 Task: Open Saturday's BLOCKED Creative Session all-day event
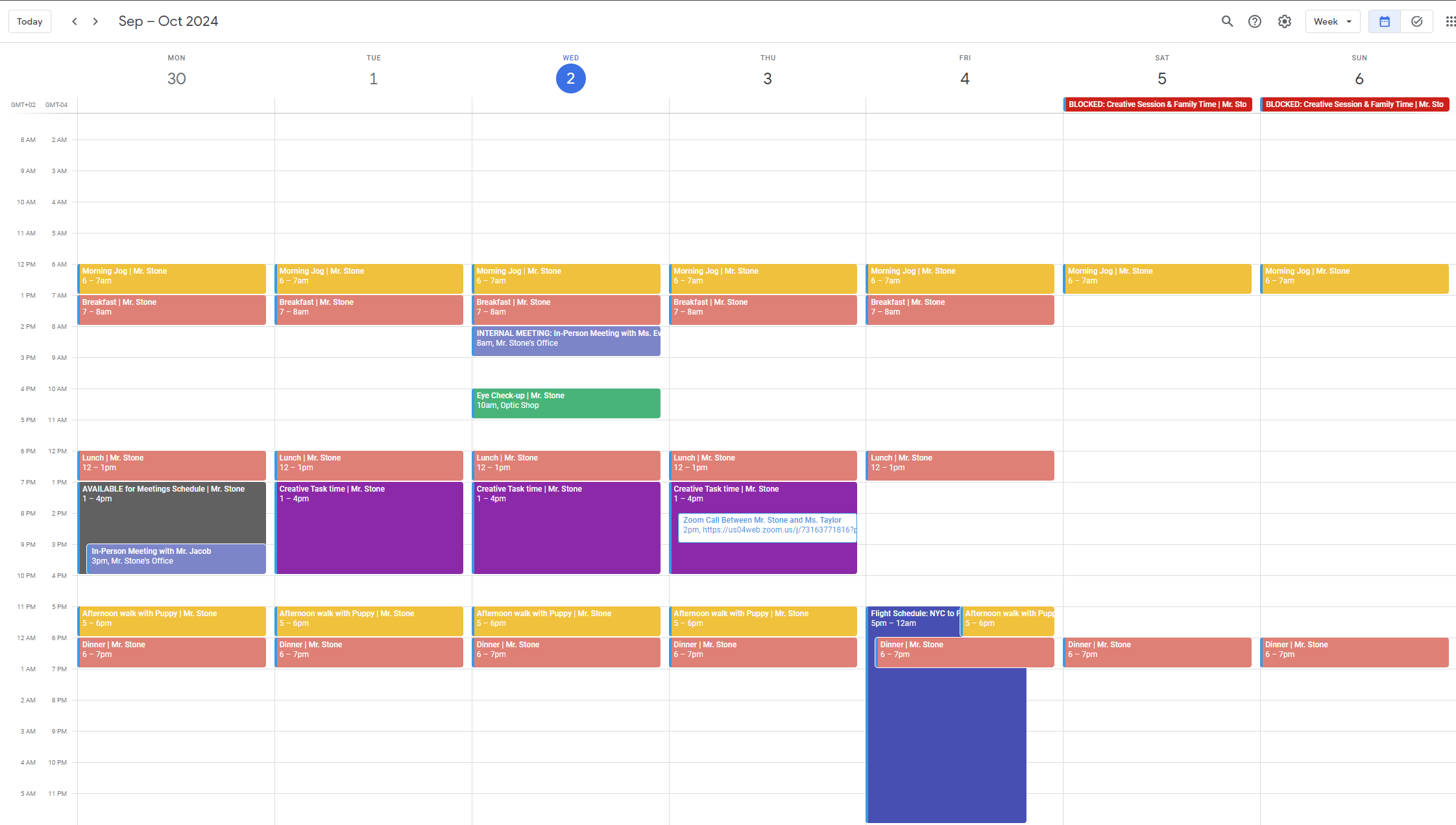(1158, 104)
